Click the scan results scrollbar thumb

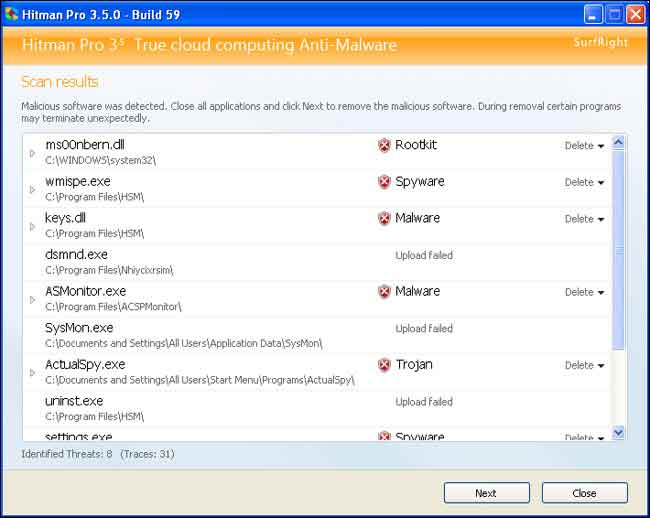point(618,249)
